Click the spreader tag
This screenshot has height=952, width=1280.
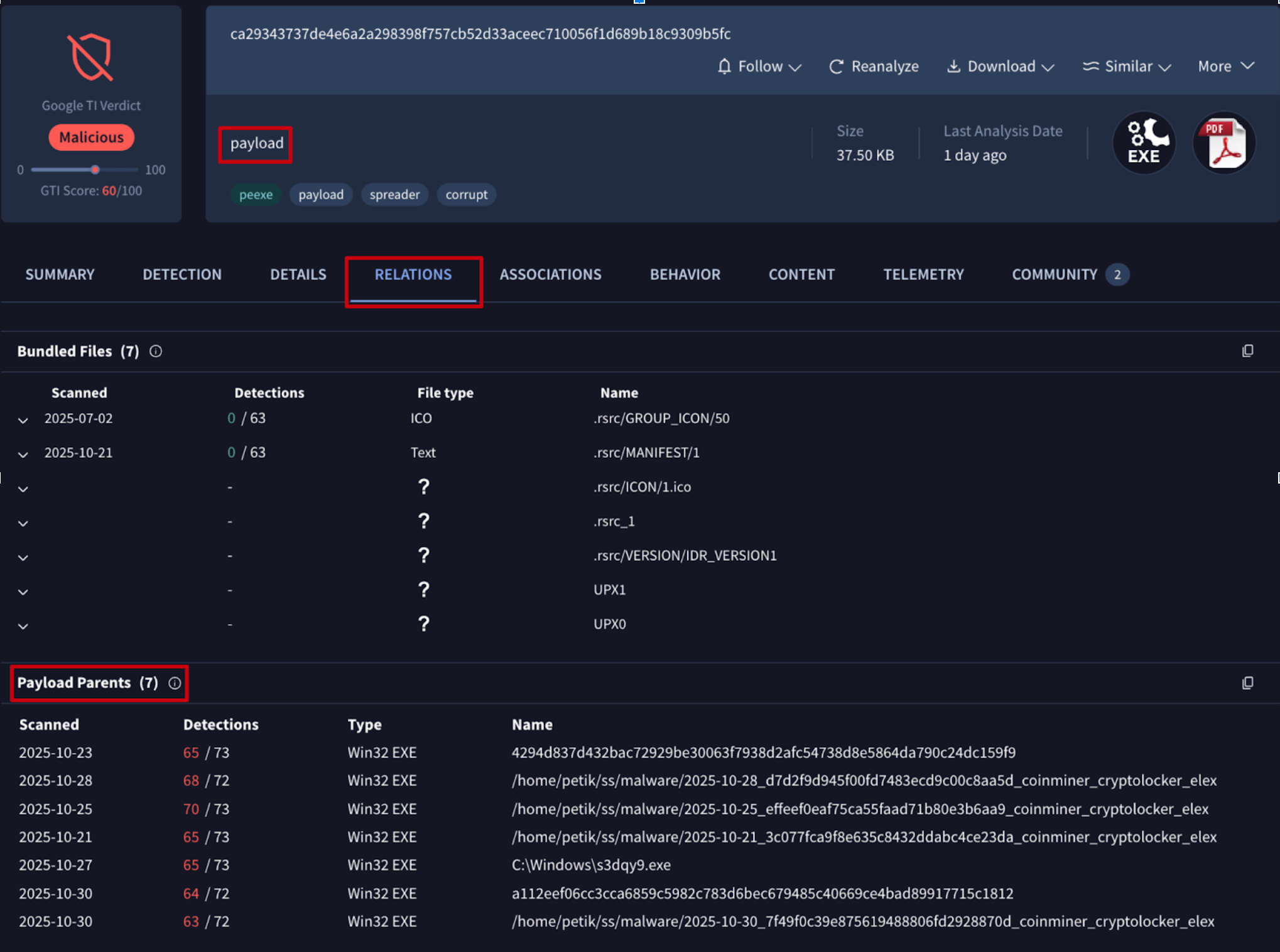(x=394, y=195)
